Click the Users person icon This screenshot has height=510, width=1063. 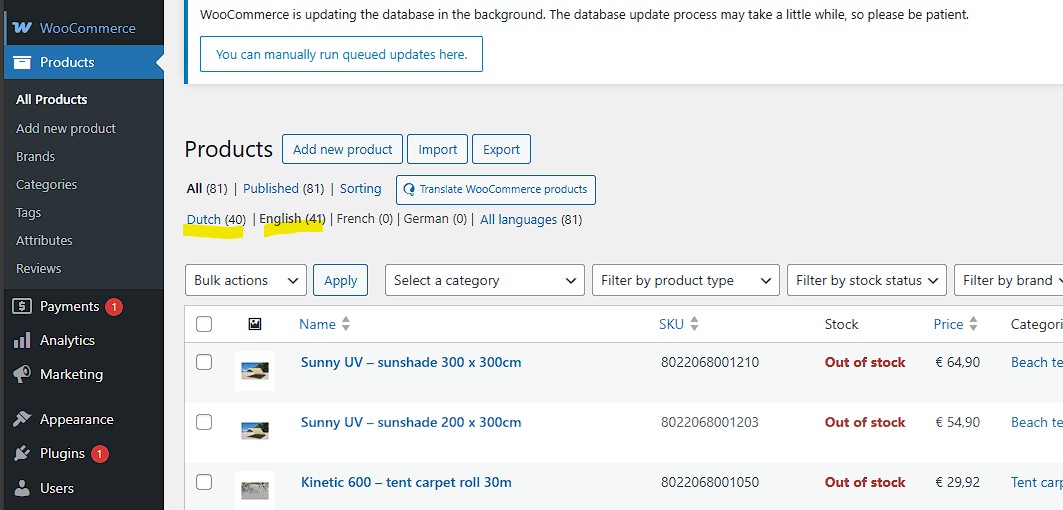coord(22,488)
